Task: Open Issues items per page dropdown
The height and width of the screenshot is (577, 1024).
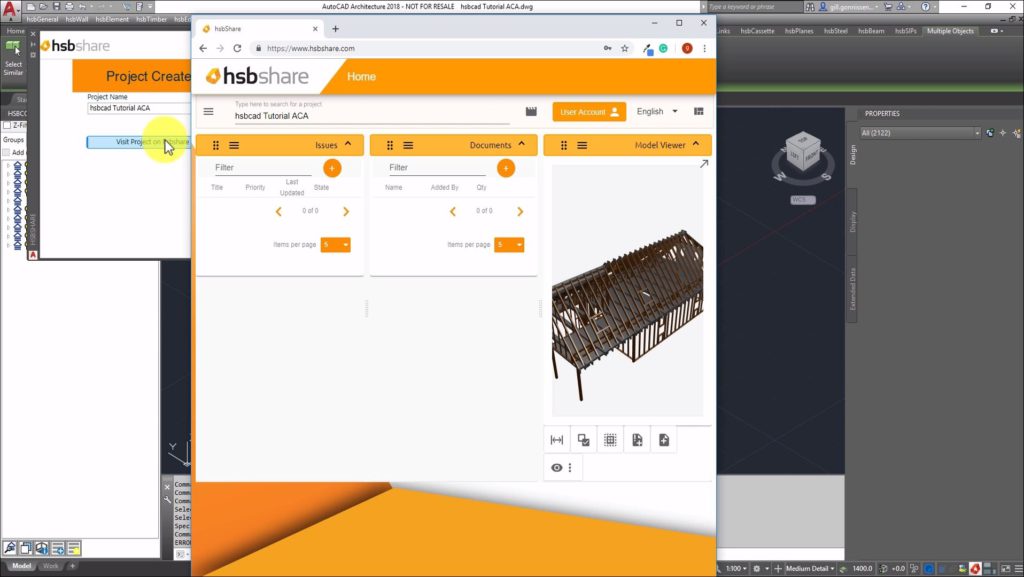Action: click(336, 245)
